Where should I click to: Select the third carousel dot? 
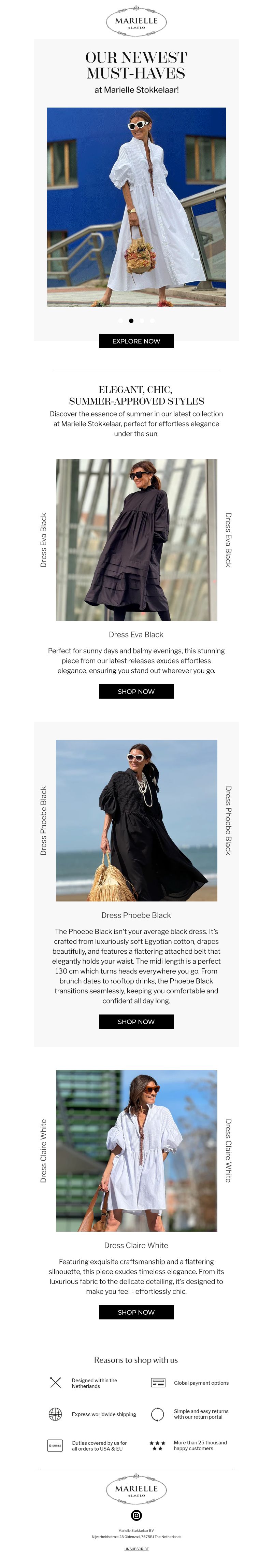coord(142,320)
